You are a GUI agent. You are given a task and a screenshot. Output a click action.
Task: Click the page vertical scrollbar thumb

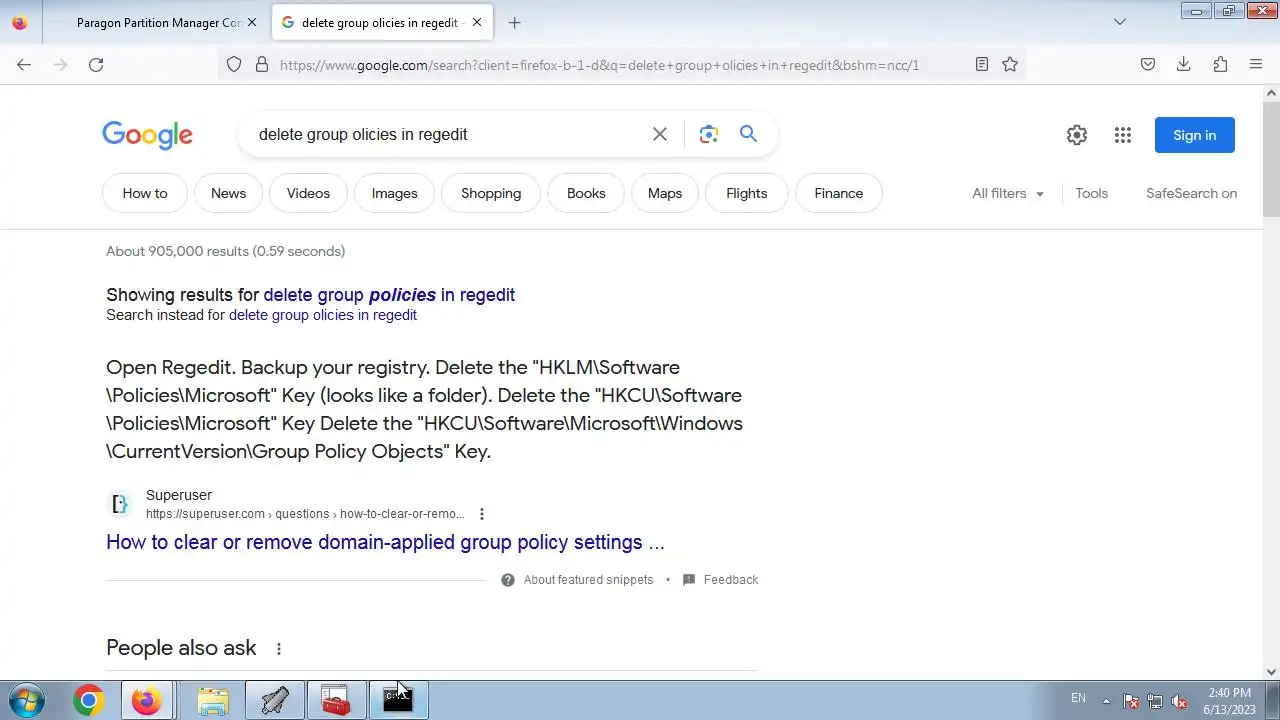1272,158
